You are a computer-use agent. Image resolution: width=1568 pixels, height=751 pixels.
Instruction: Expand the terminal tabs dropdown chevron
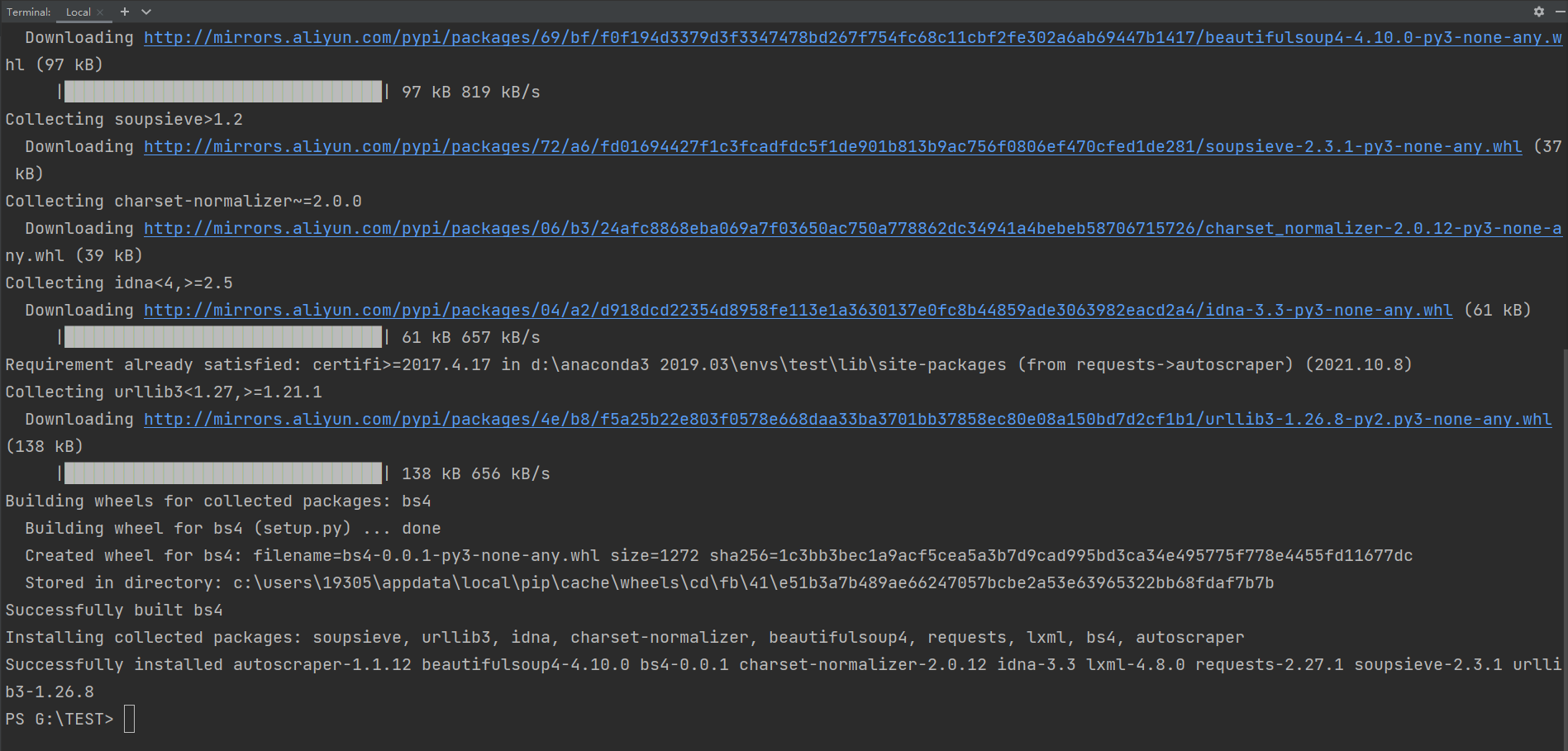tap(145, 12)
